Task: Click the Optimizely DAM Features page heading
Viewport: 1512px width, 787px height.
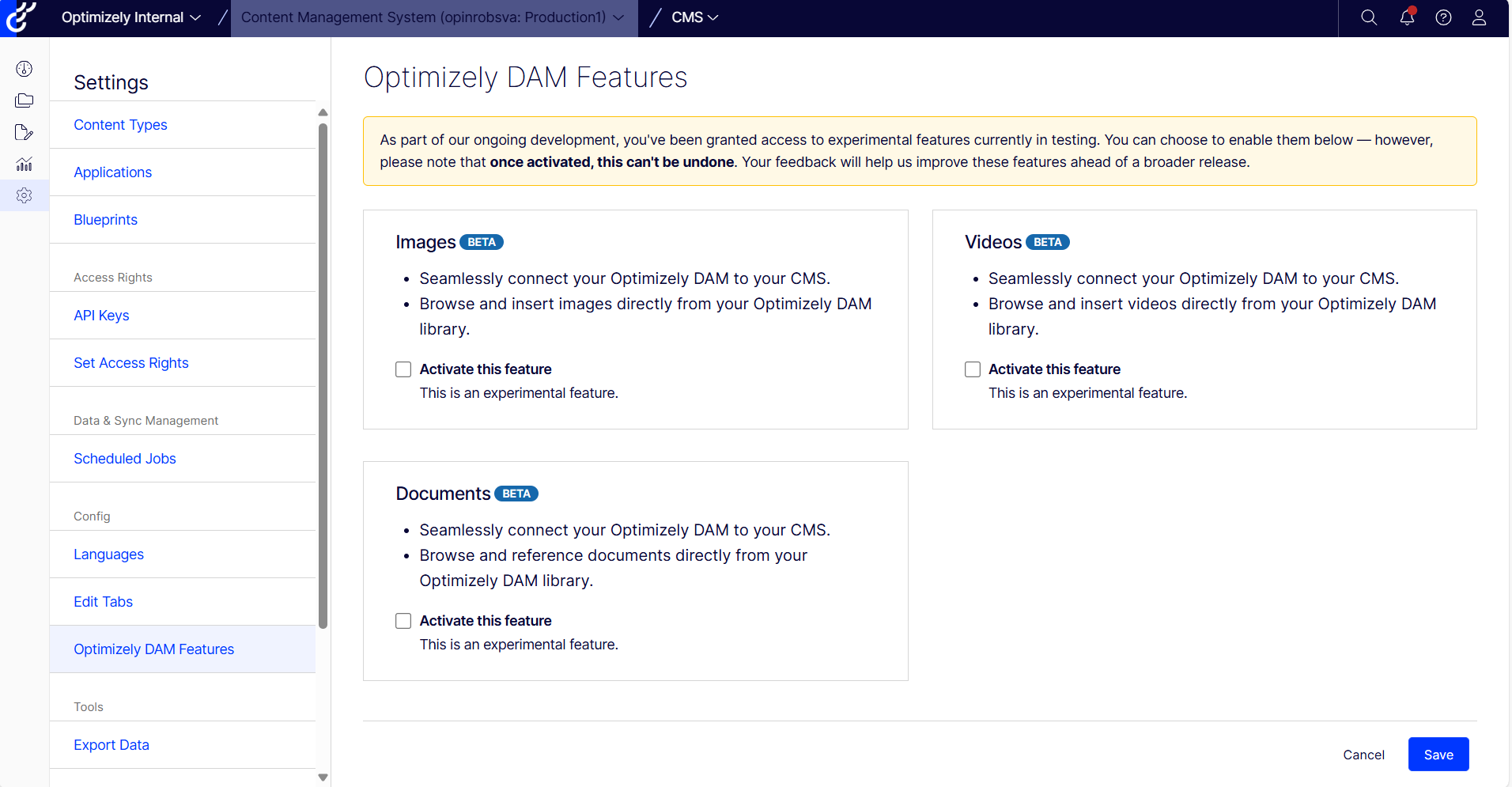Action: [525, 78]
